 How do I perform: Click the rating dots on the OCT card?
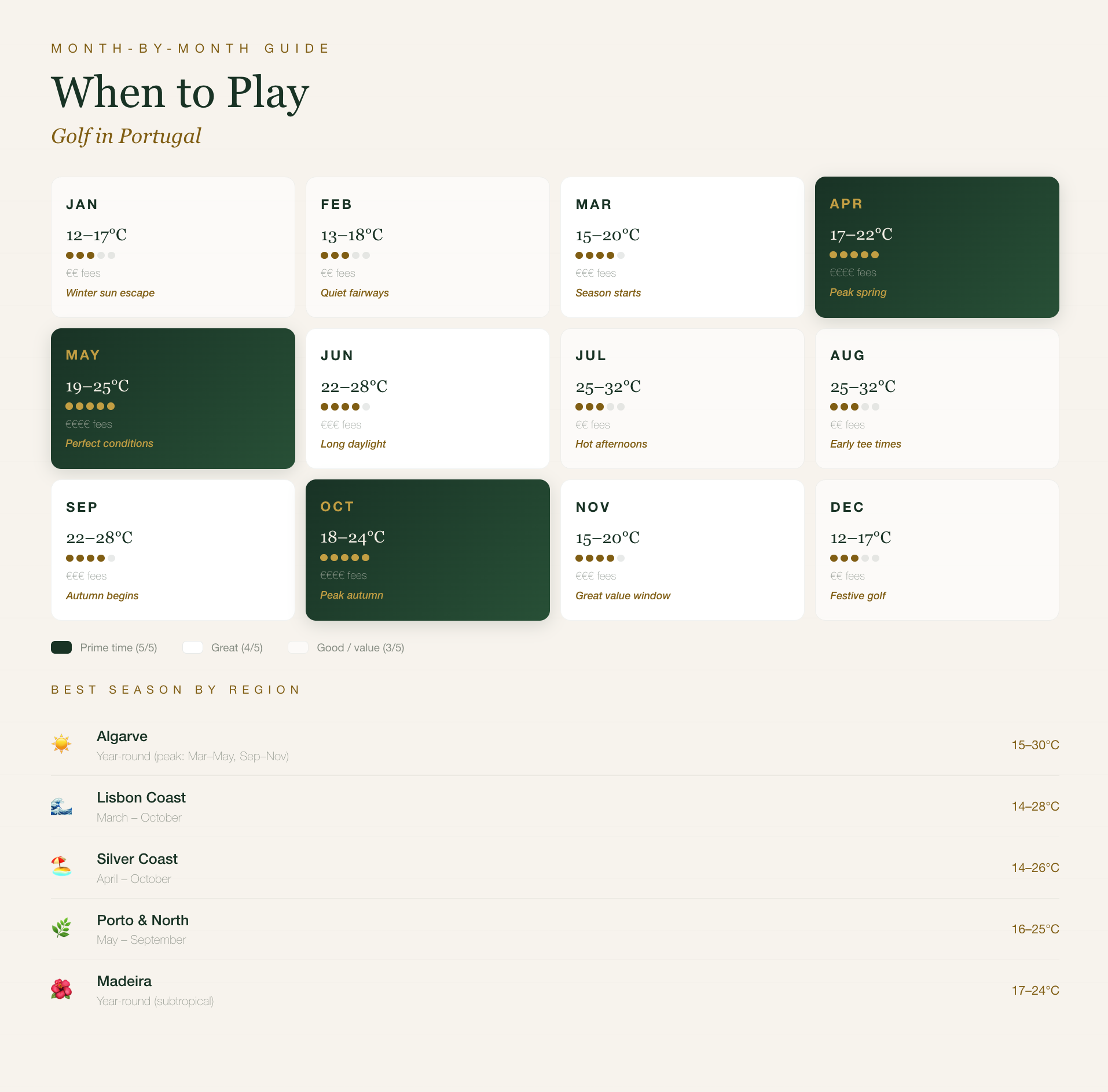345,558
